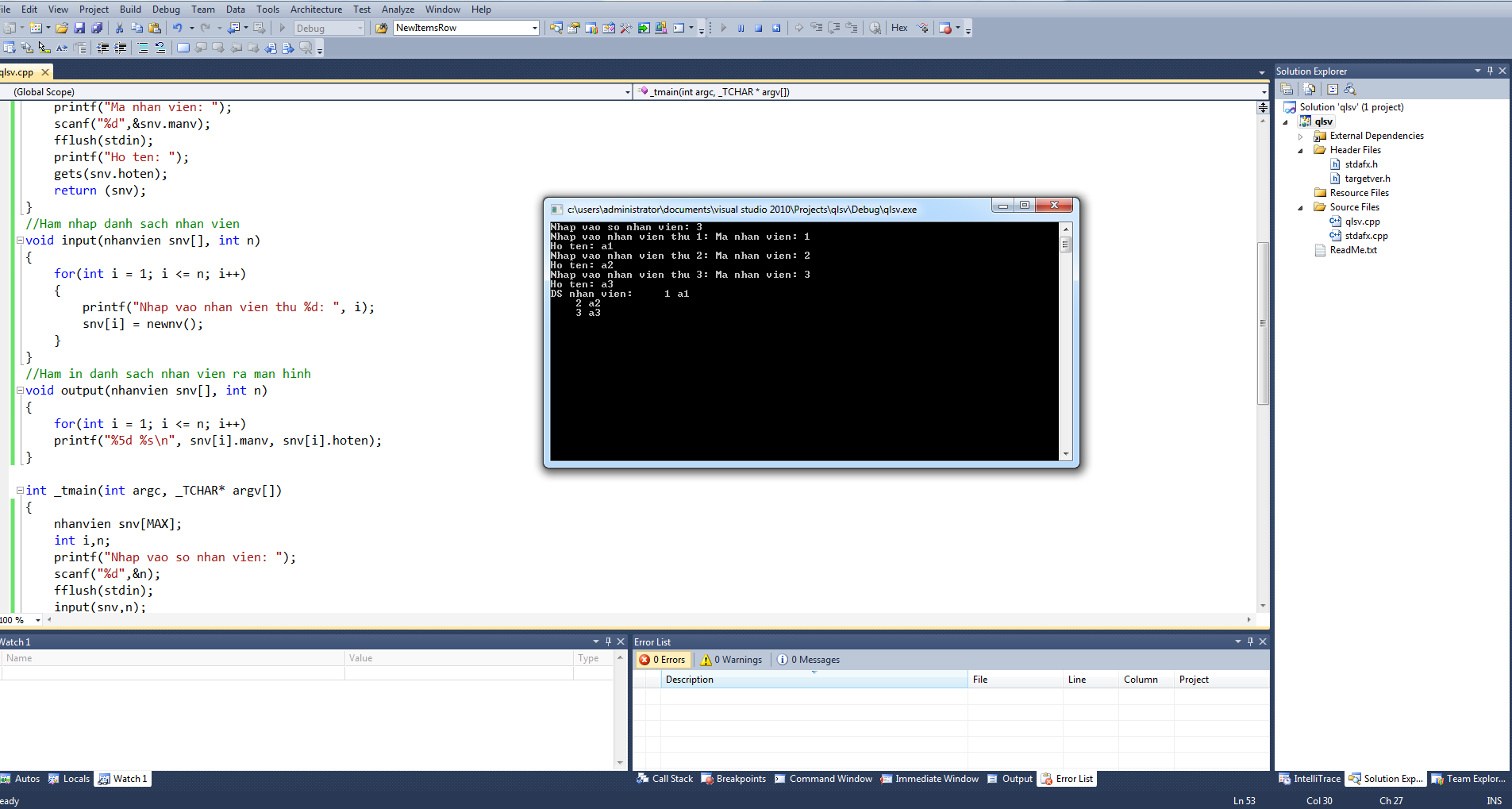Screen dimensions: 1512x809
Task: Click Solution Explorer Properties icon
Action: (1287, 89)
